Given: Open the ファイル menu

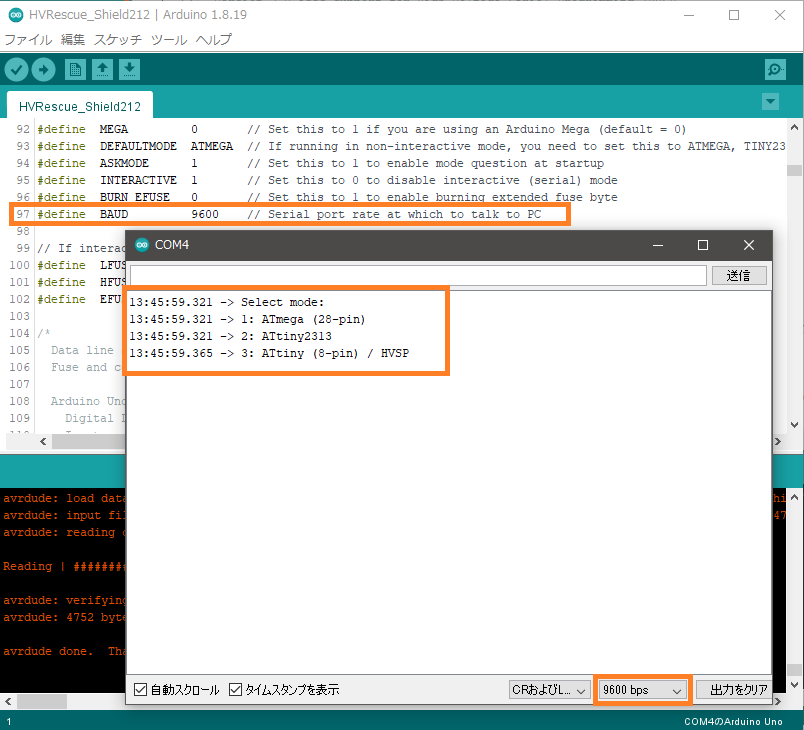Looking at the screenshot, I should point(28,39).
